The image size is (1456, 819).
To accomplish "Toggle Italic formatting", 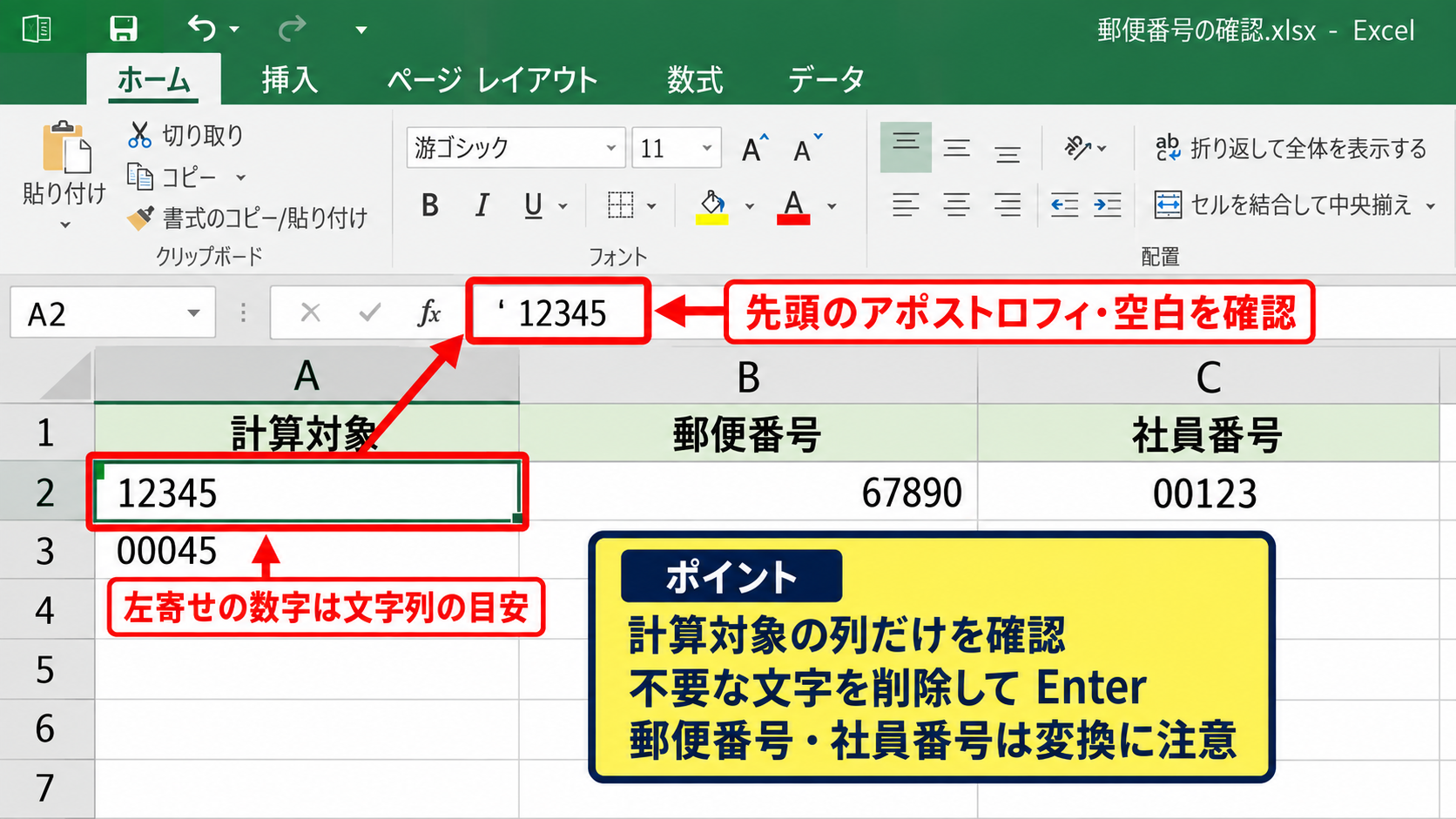I will point(482,205).
